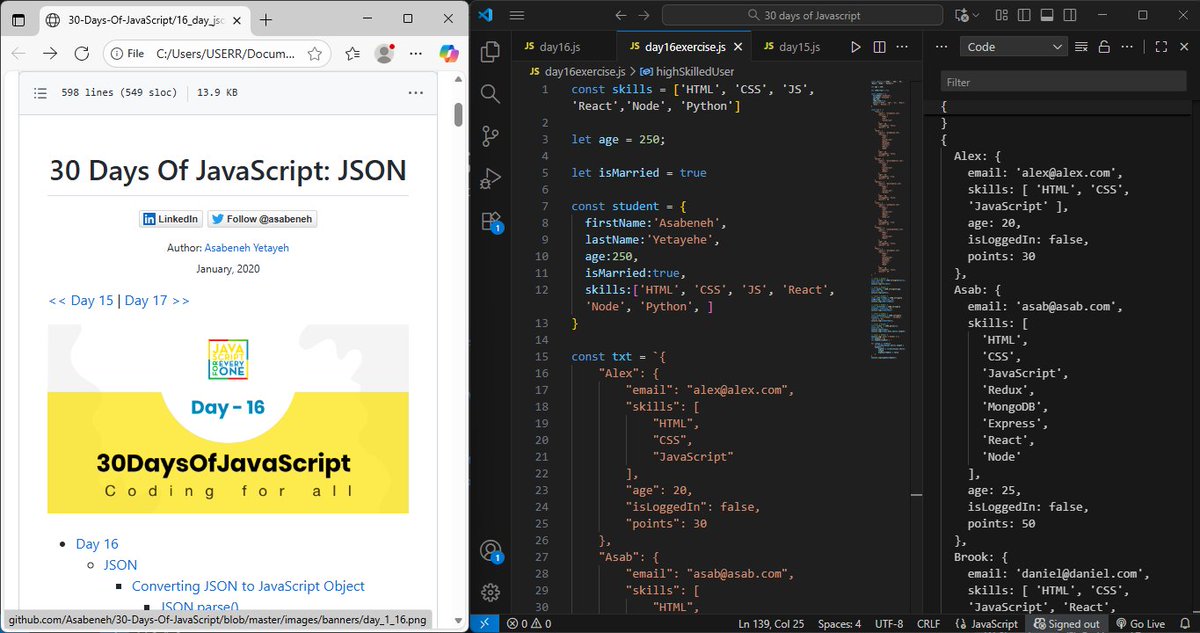Go forward in VS Code navigation history

coord(644,15)
